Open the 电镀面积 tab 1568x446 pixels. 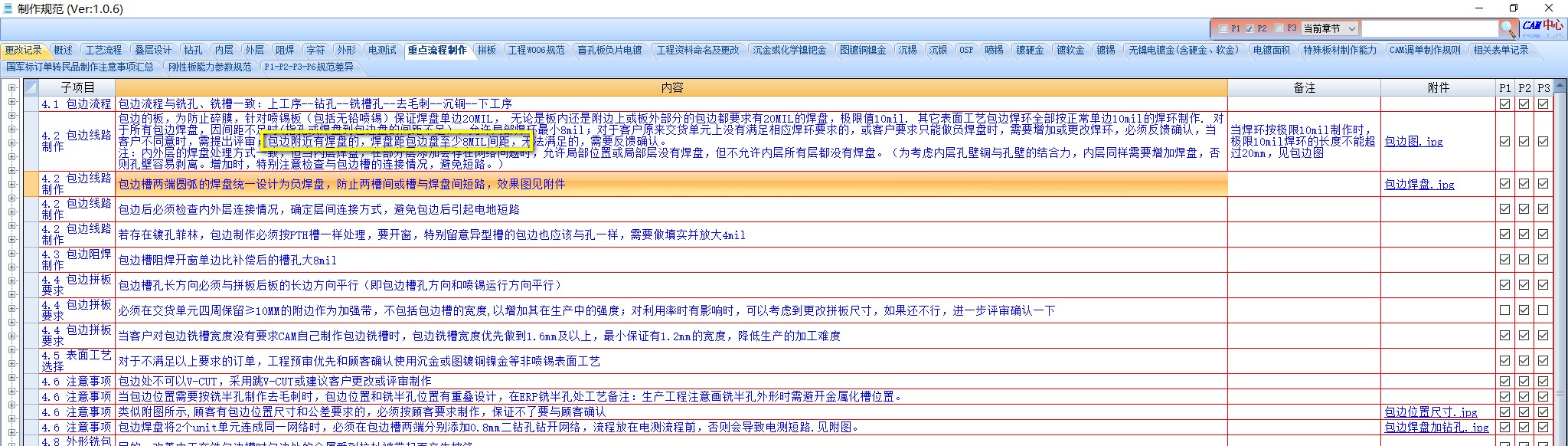click(x=1271, y=50)
